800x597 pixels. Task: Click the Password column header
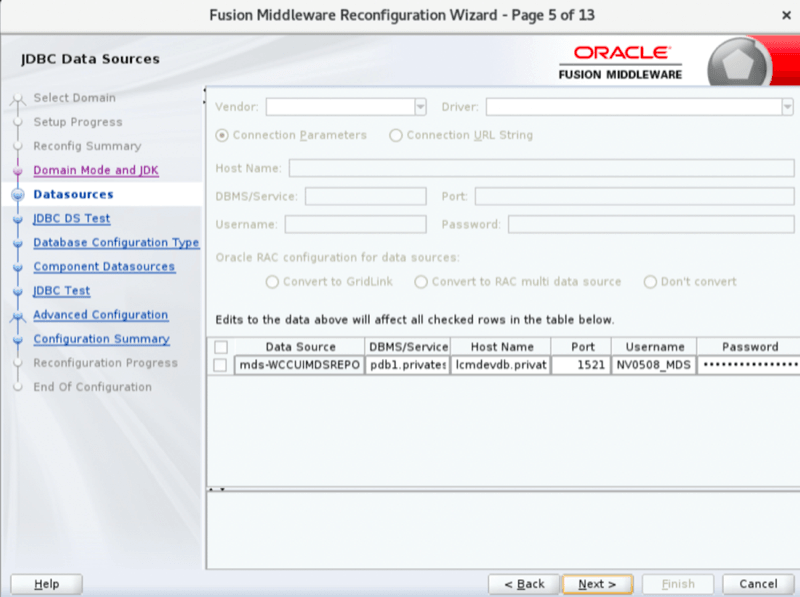point(749,347)
